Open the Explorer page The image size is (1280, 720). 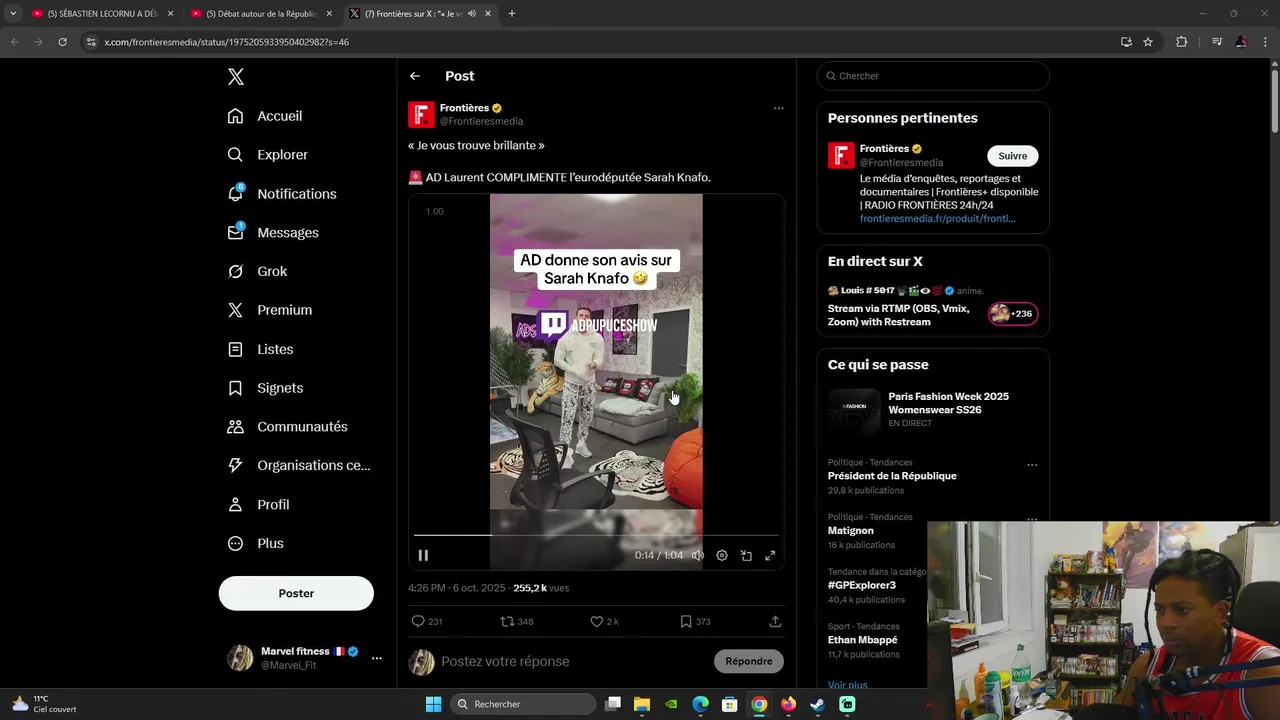click(x=267, y=155)
